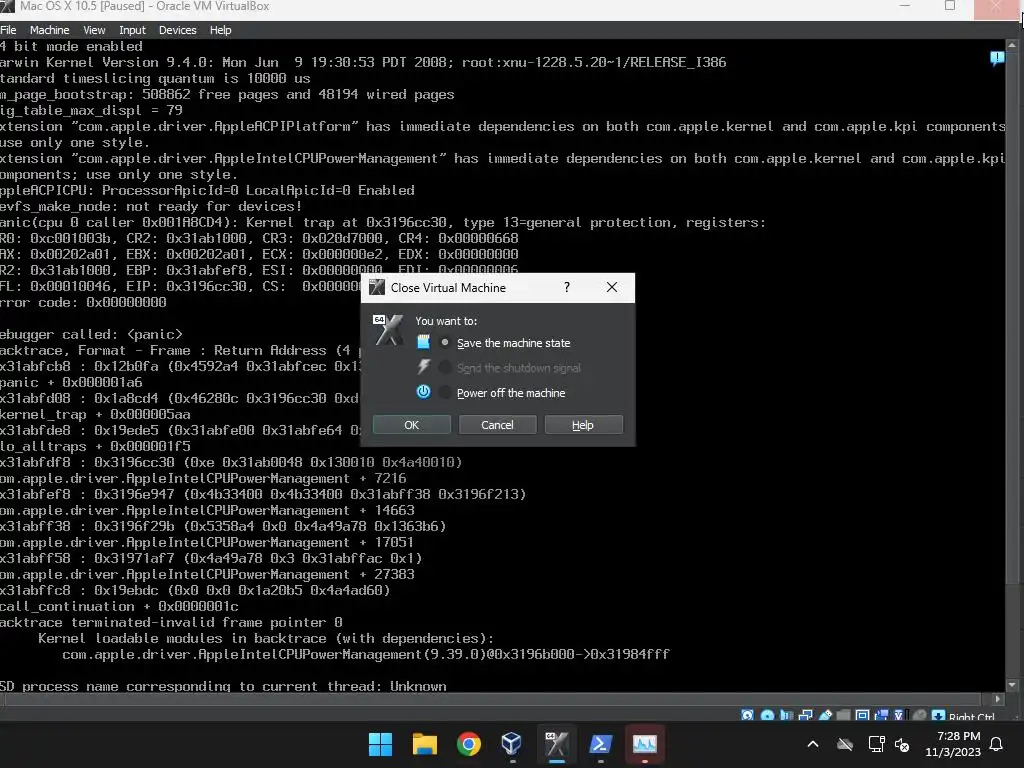Image resolution: width=1024 pixels, height=768 pixels.
Task: Click vertical scrollbar down arrow
Action: coord(1012,685)
